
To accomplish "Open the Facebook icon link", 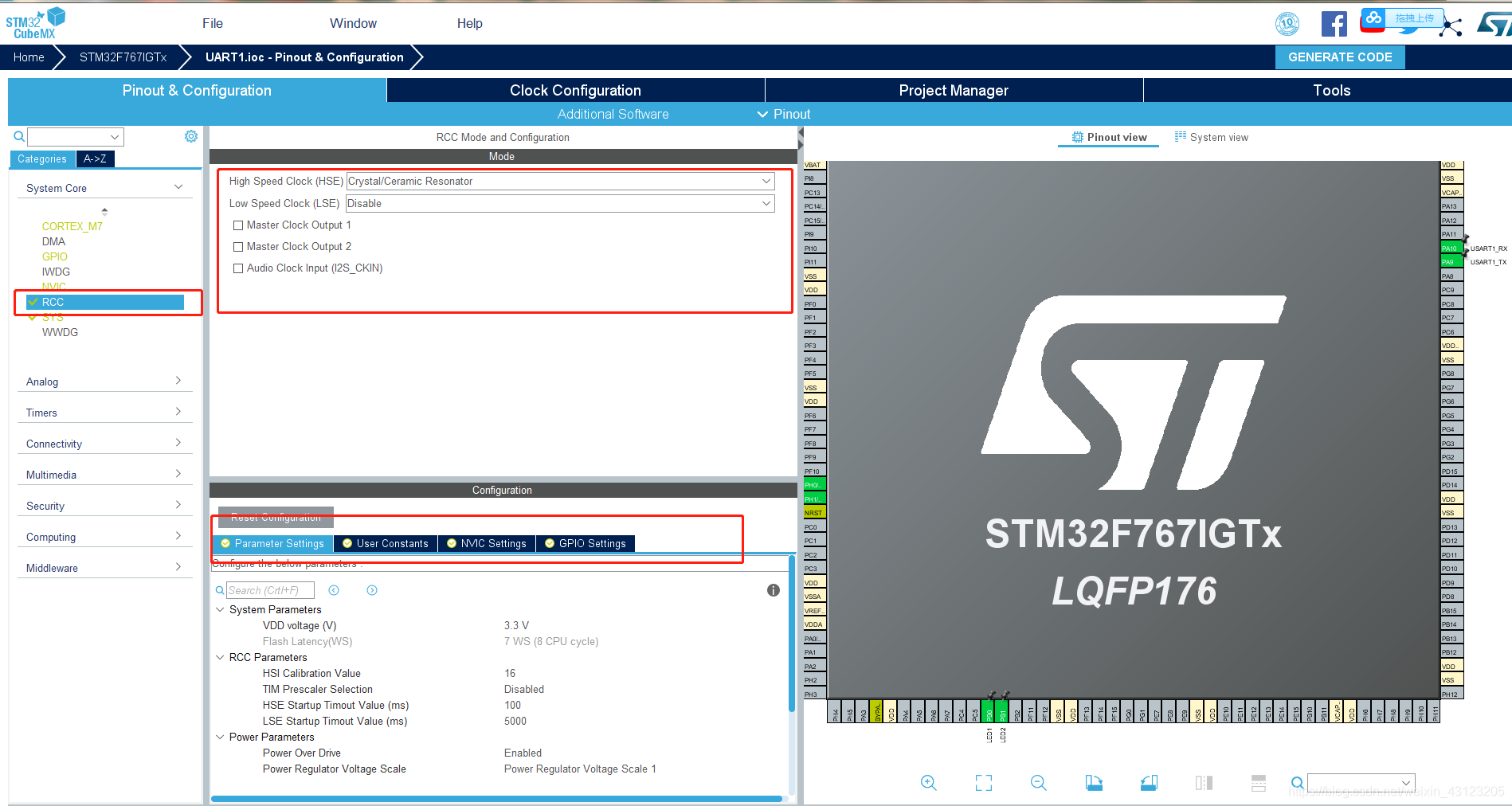I will click(x=1334, y=24).
